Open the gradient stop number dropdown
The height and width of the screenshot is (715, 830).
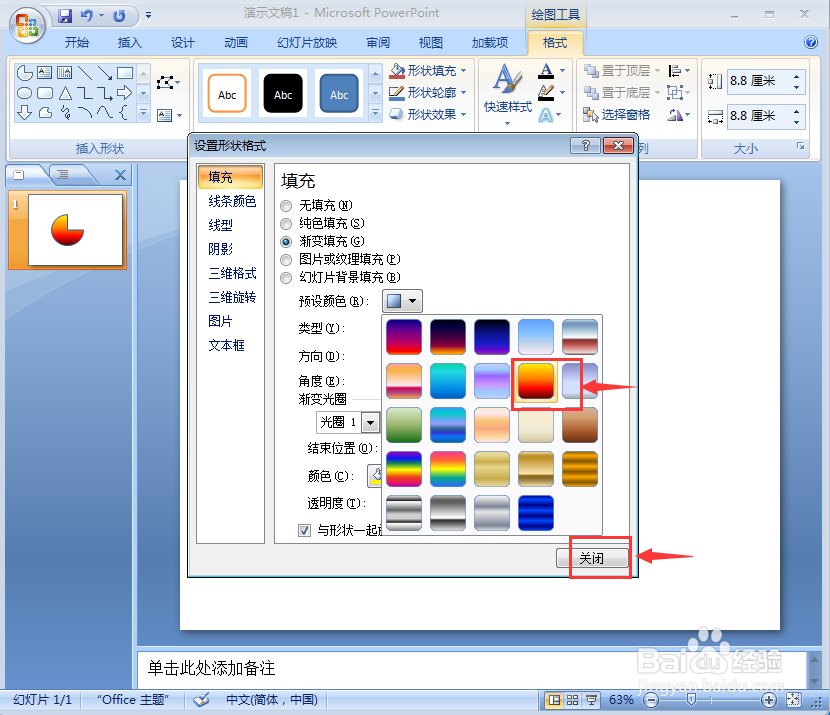(x=371, y=422)
